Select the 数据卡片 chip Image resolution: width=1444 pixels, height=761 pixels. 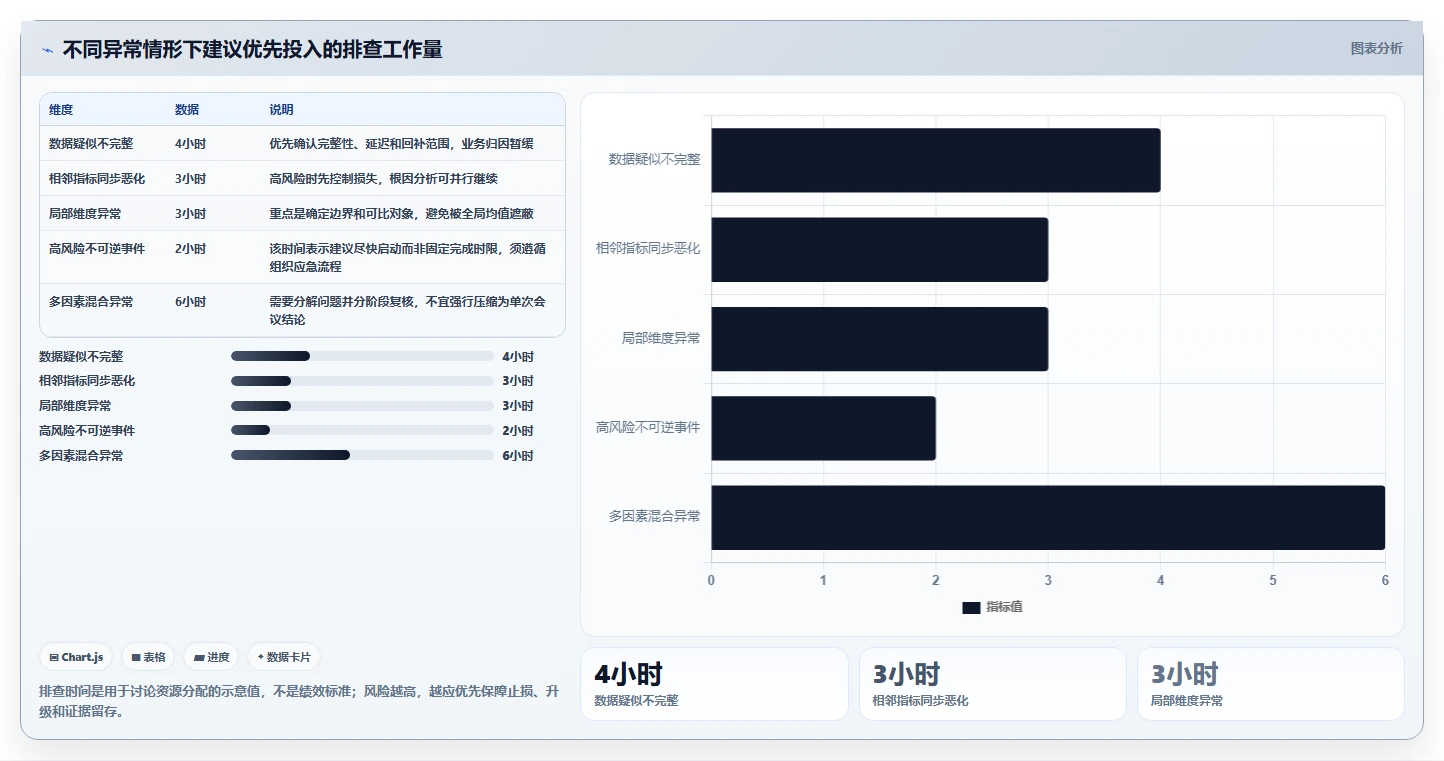[284, 657]
